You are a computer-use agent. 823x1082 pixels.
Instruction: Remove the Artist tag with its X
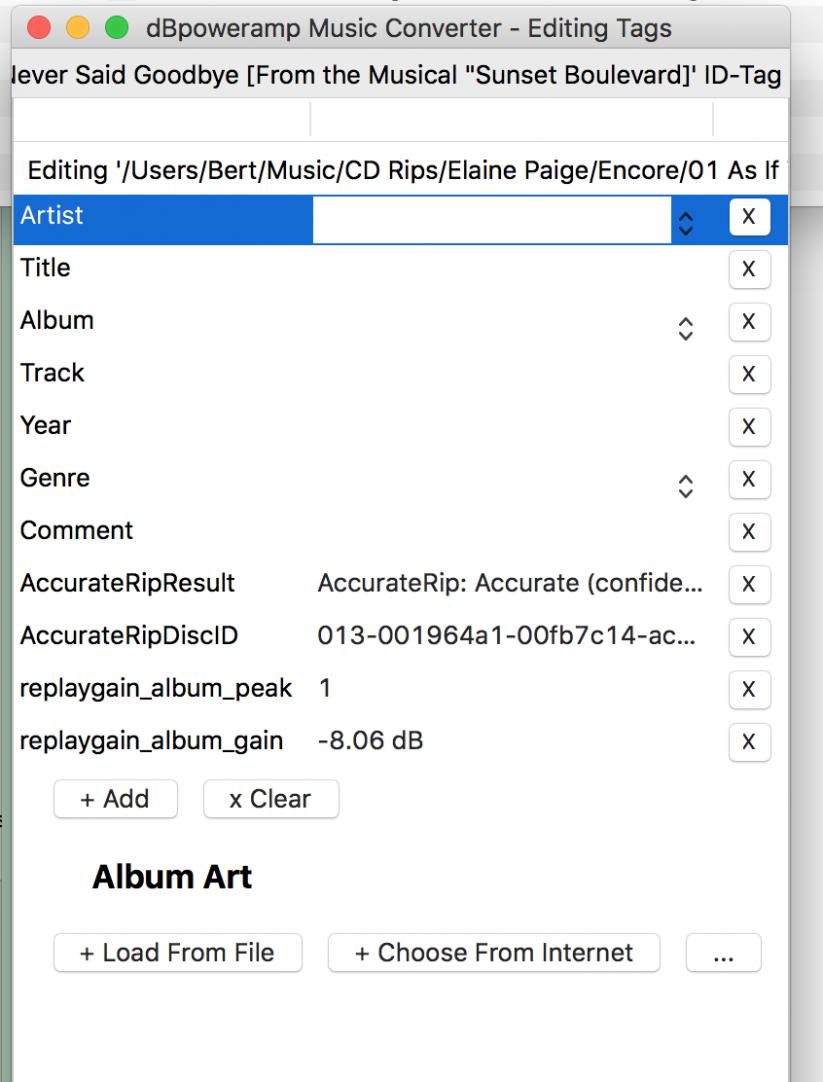(x=749, y=217)
